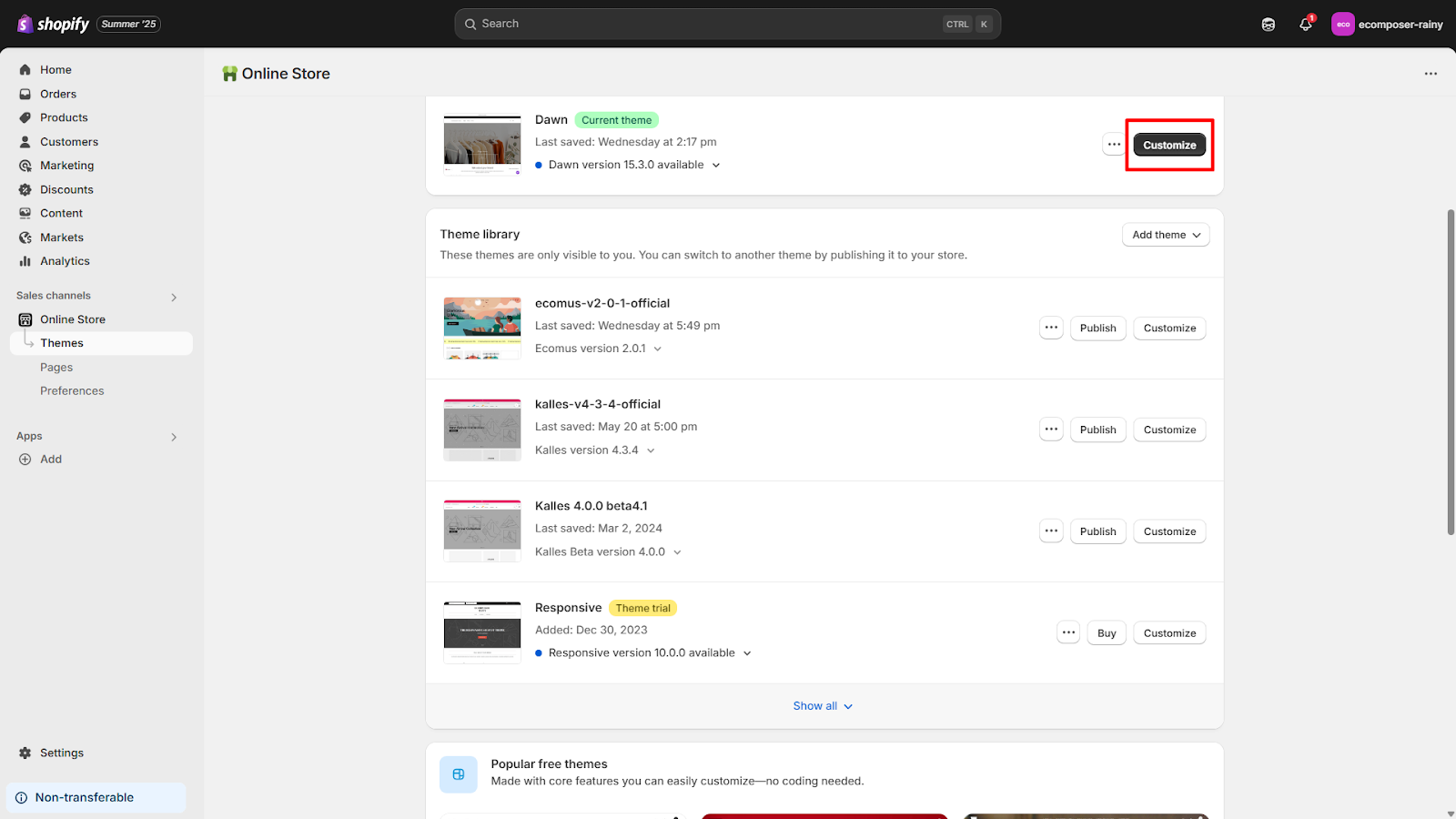
Task: Open the Add theme dropdown
Action: point(1166,235)
